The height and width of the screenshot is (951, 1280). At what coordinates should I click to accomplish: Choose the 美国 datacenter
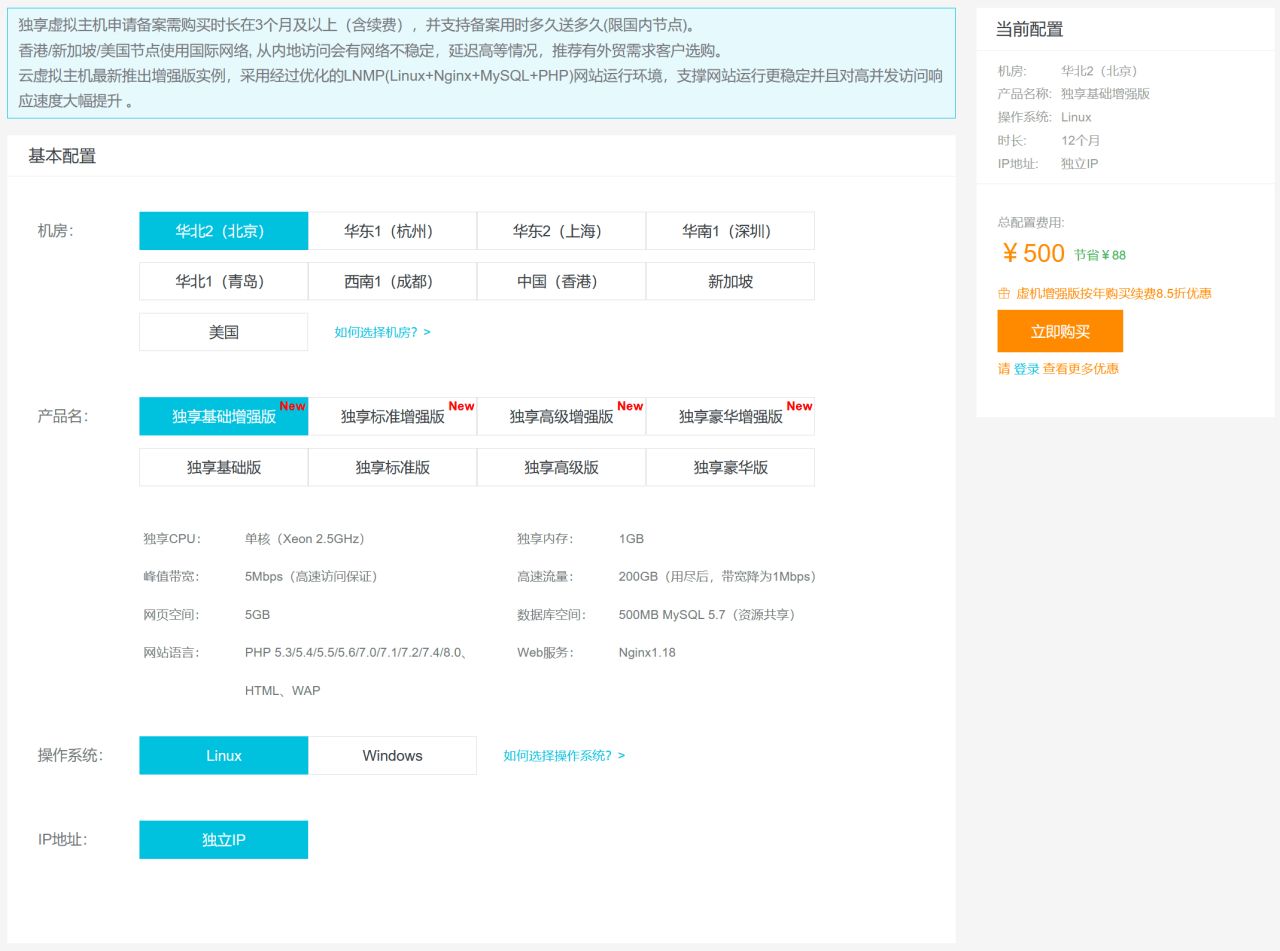[222, 331]
